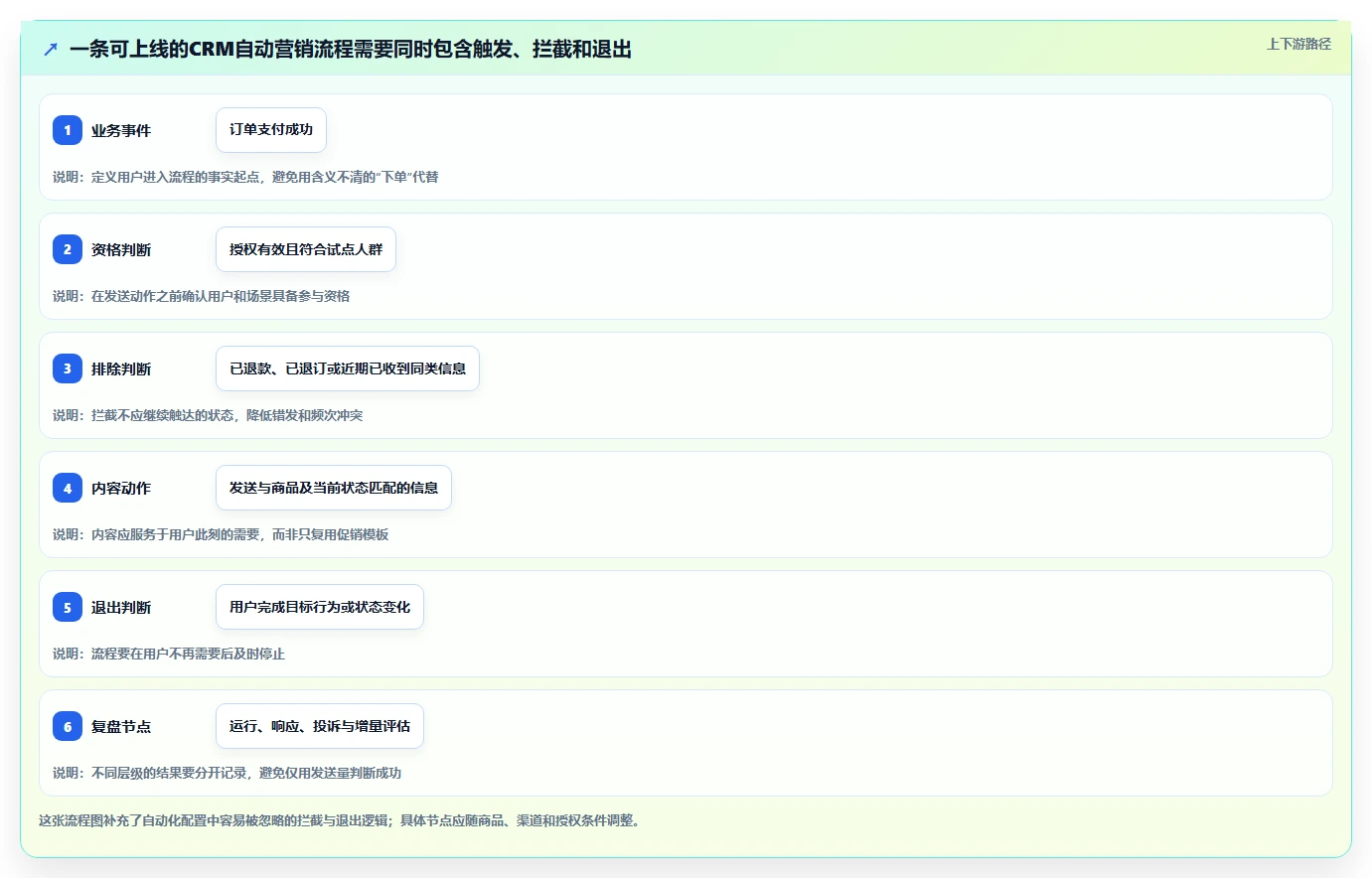Select step number 2 badge
This screenshot has height=878, width=1372.
[68, 249]
